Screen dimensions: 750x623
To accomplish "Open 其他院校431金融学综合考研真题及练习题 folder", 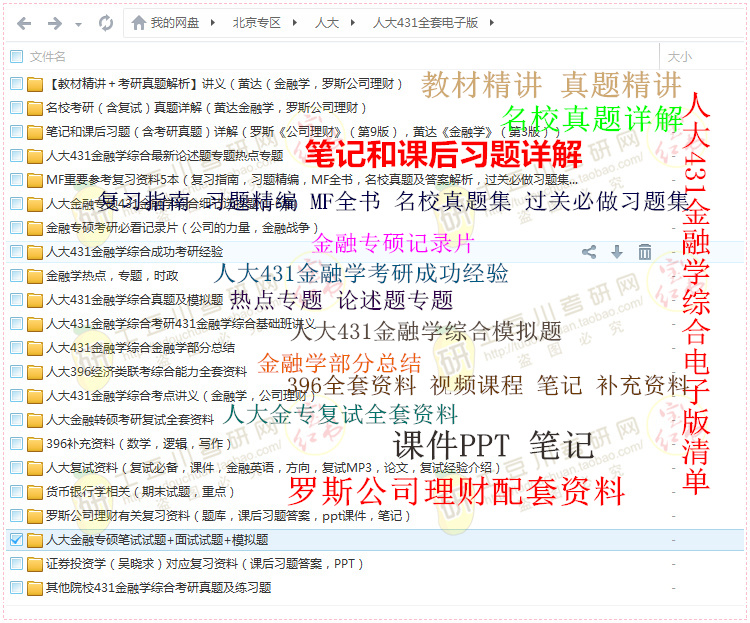I will click(158, 588).
